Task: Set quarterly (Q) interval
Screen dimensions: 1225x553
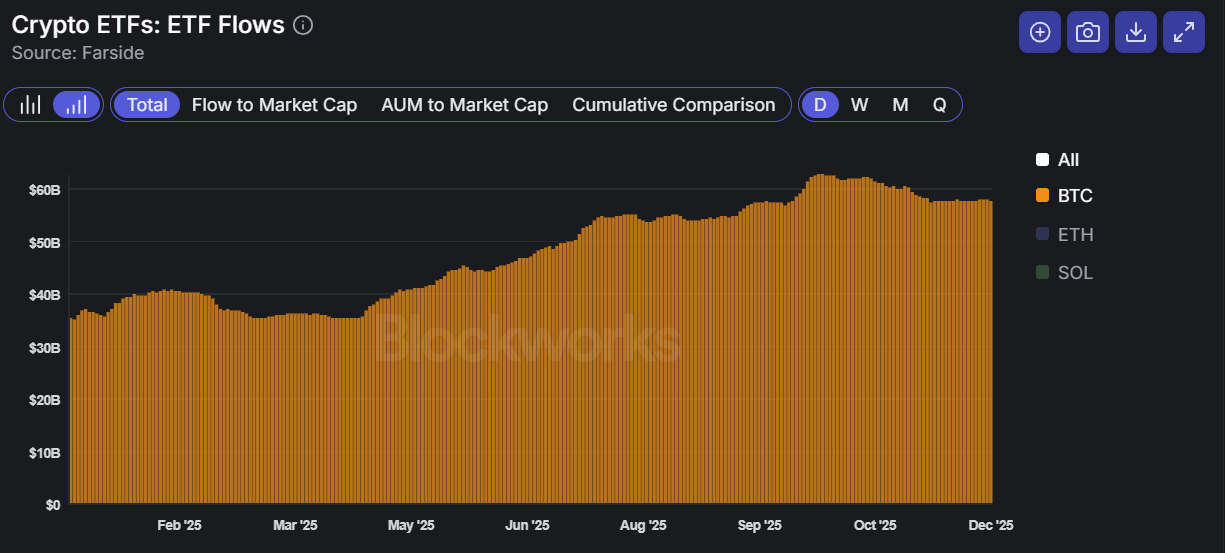Action: point(939,104)
